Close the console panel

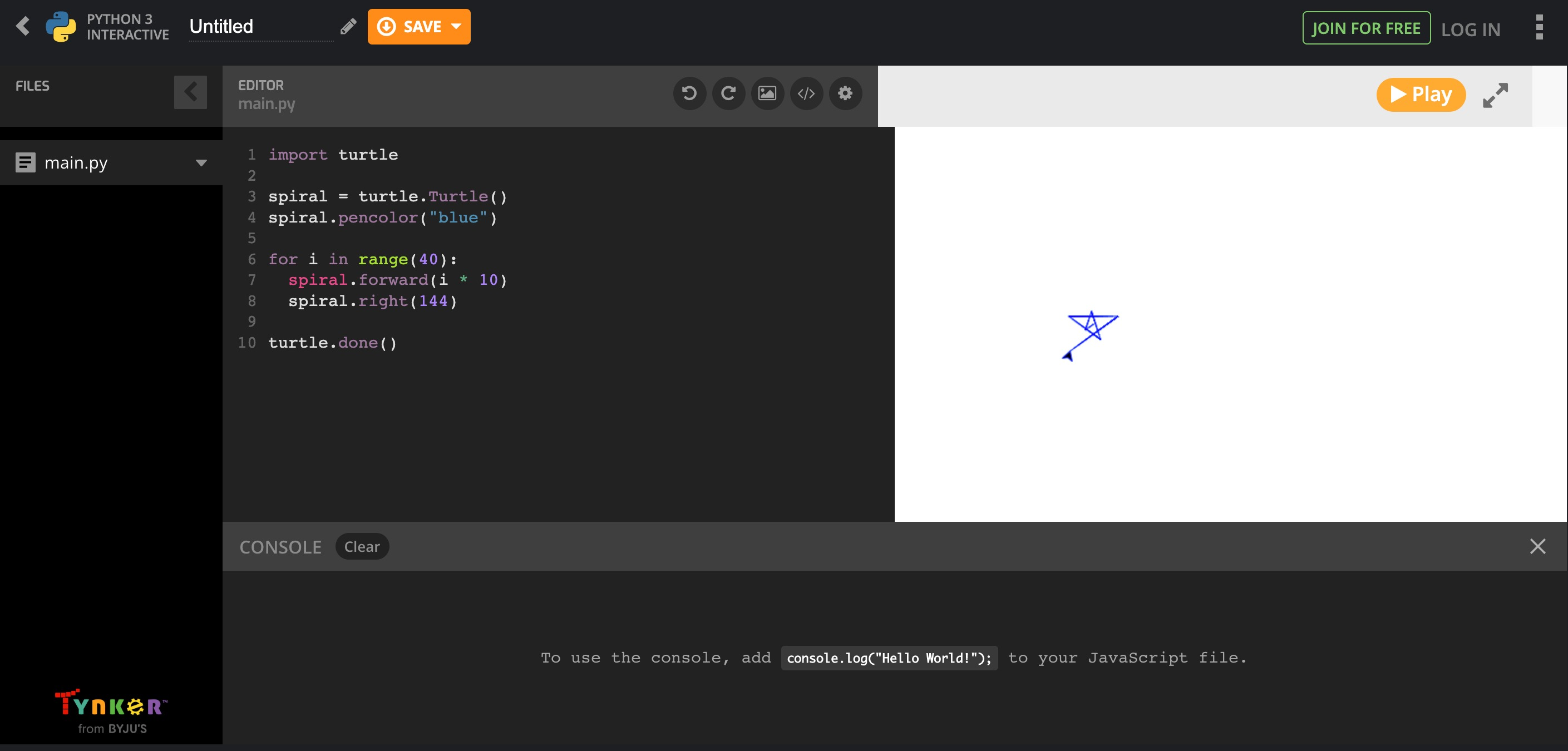(x=1537, y=546)
